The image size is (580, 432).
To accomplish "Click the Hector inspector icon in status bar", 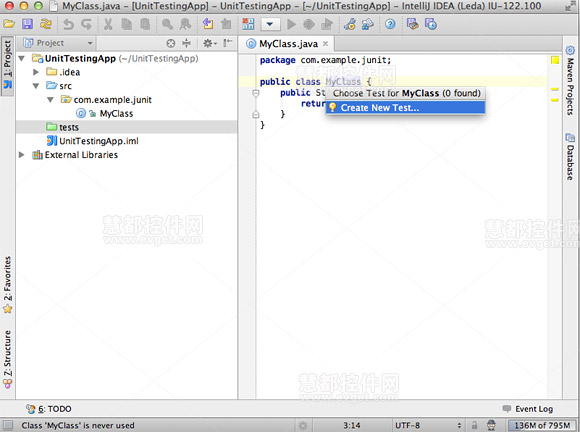I will click(491, 425).
